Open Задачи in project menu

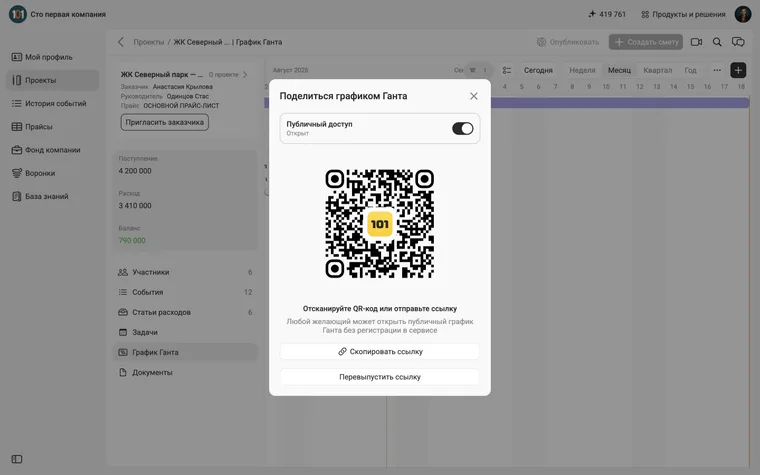pos(186,332)
